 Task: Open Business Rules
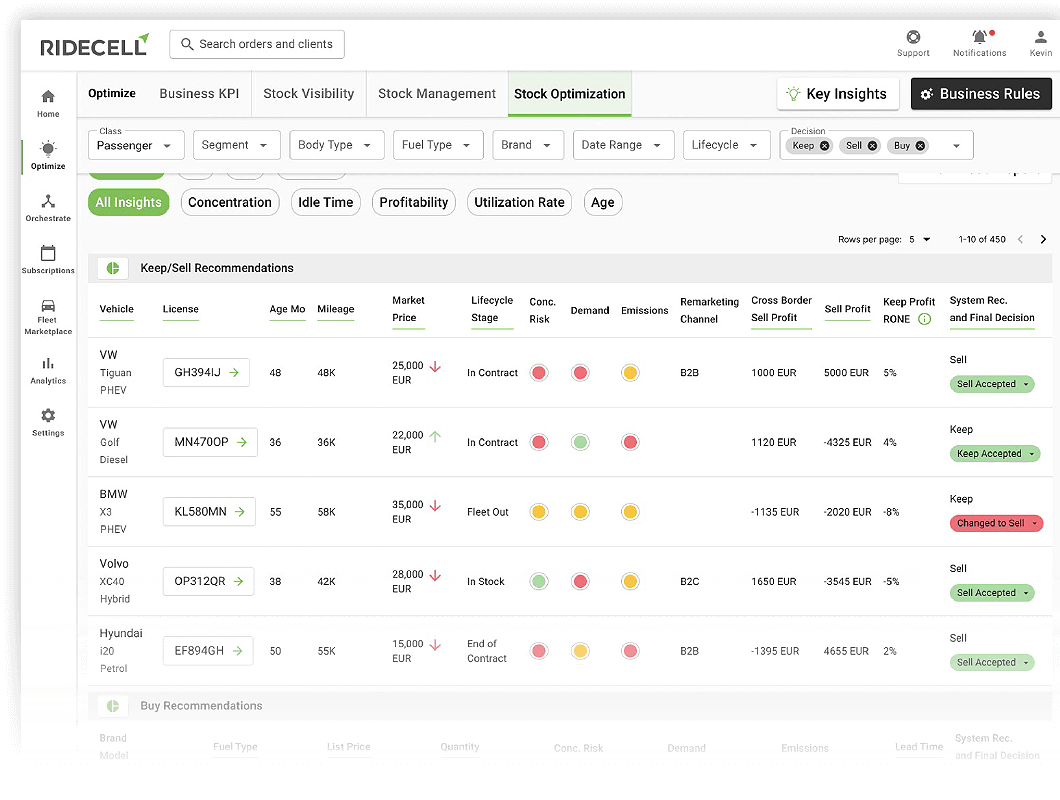pos(981,94)
